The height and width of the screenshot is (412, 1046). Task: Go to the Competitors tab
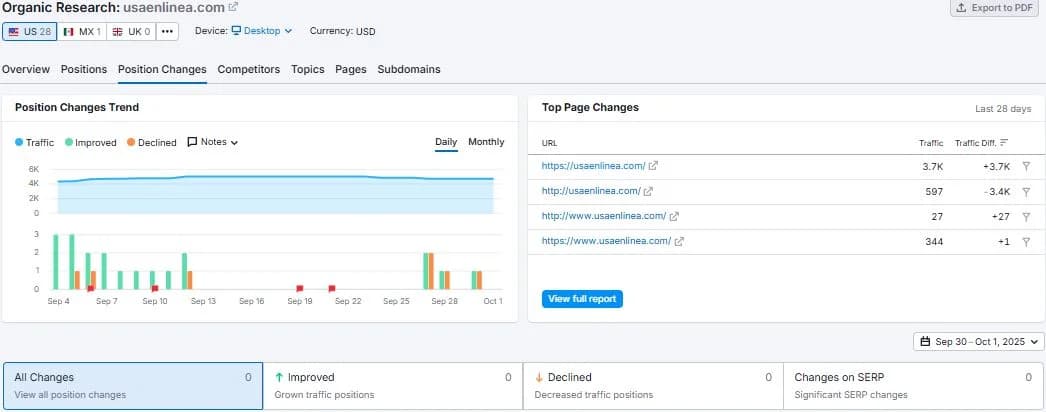[x=249, y=69]
